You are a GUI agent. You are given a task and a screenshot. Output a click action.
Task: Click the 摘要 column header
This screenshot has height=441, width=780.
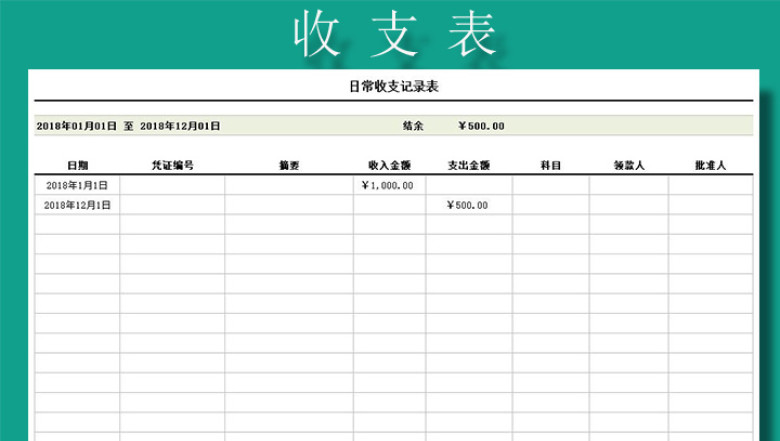[289, 166]
